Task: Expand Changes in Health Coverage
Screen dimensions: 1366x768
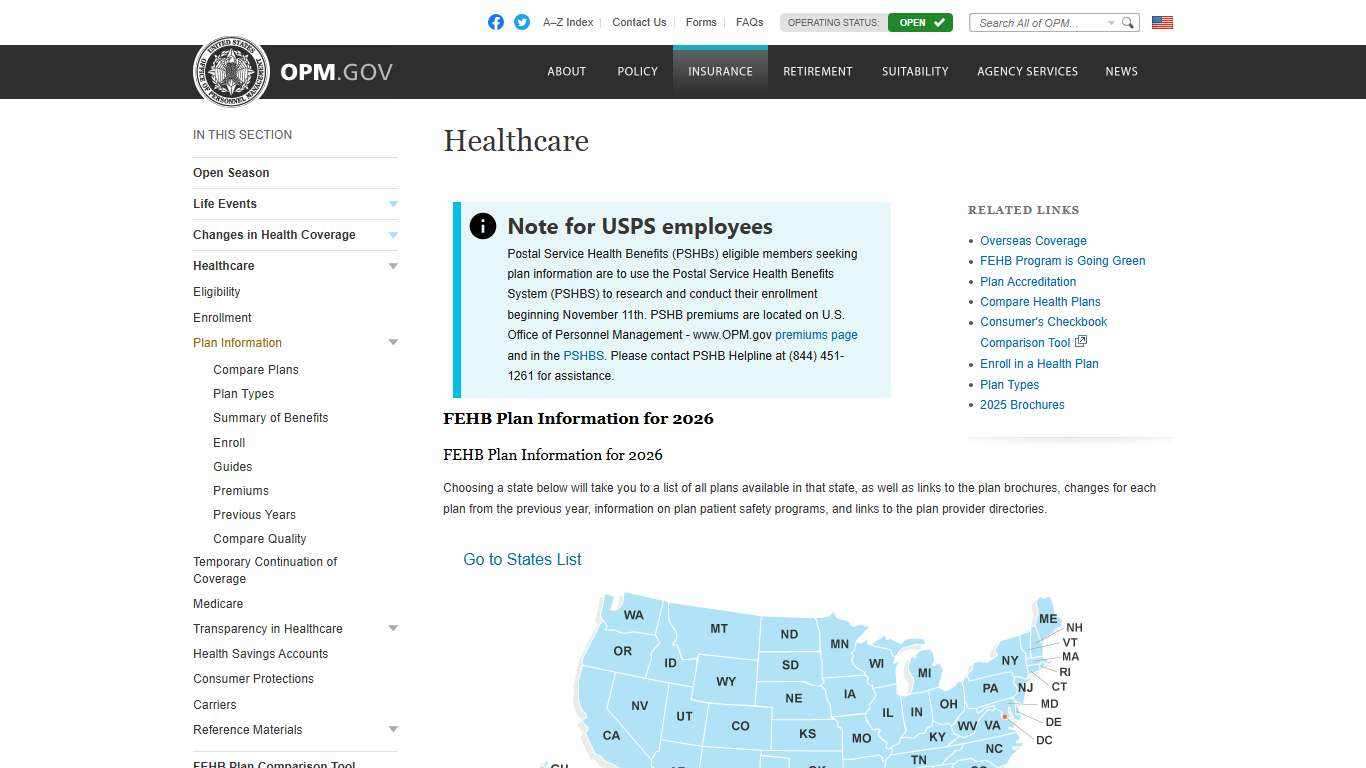Action: coord(393,235)
